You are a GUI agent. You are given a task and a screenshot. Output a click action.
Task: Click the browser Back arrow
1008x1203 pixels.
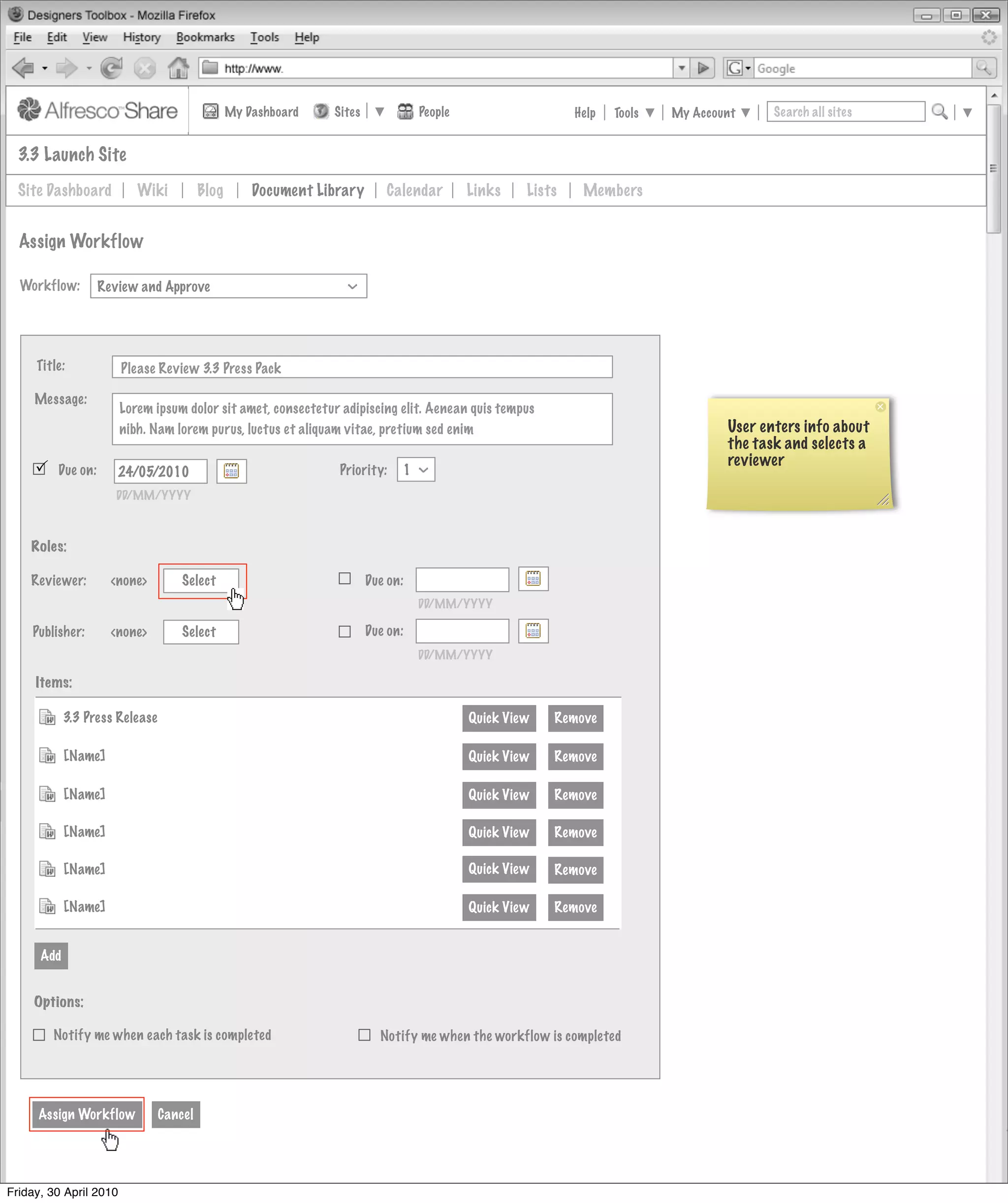[23, 68]
